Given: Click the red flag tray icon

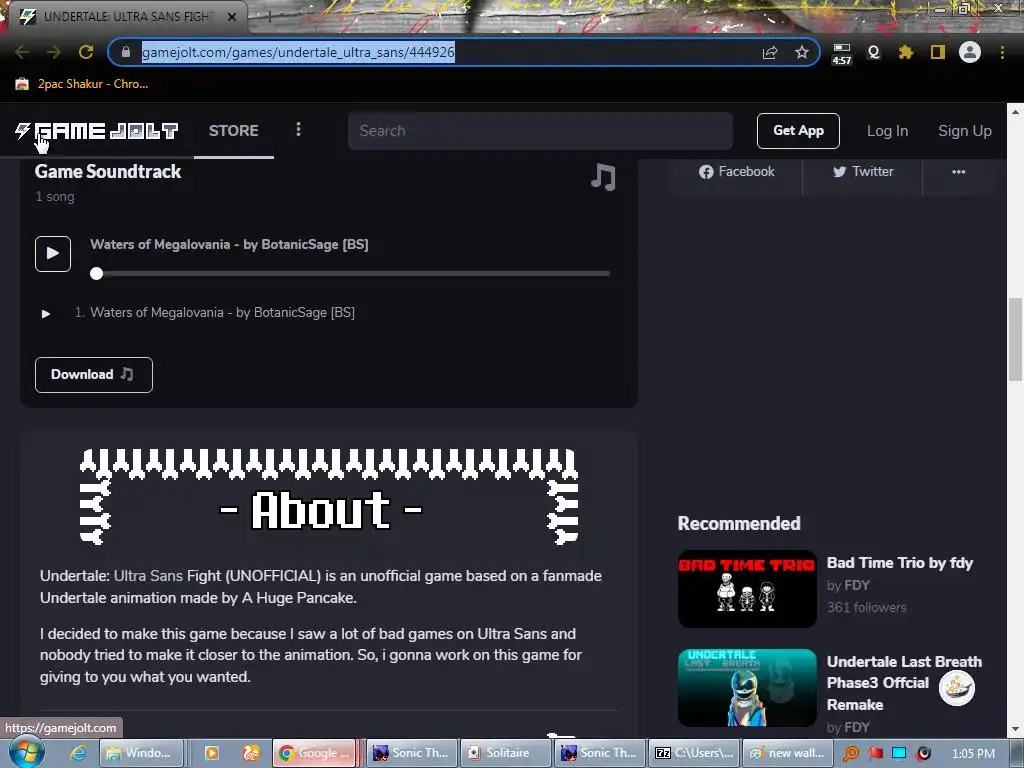Looking at the screenshot, I should pyautogui.click(x=875, y=753).
